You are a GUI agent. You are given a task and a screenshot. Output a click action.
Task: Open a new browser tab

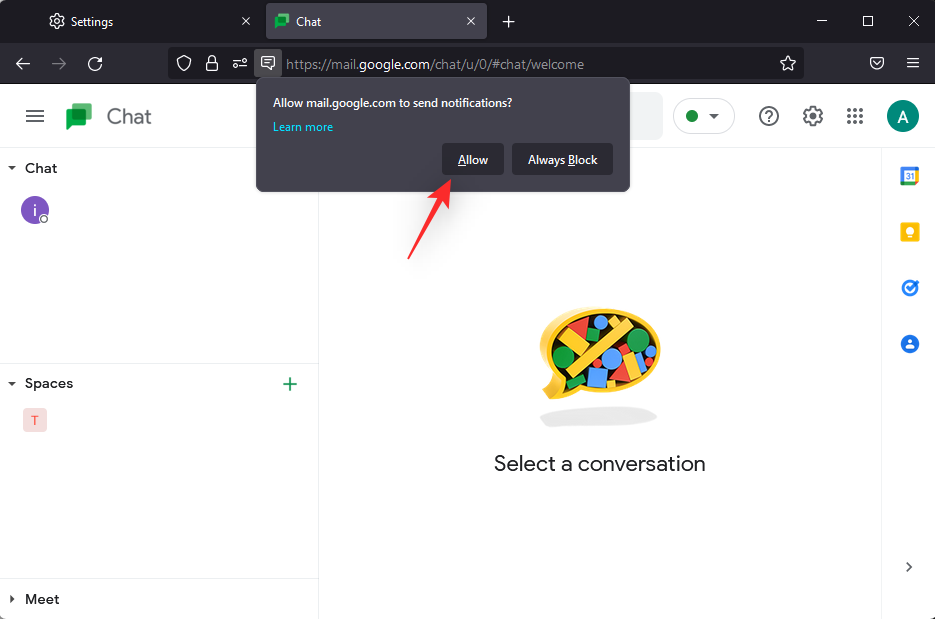pos(508,21)
